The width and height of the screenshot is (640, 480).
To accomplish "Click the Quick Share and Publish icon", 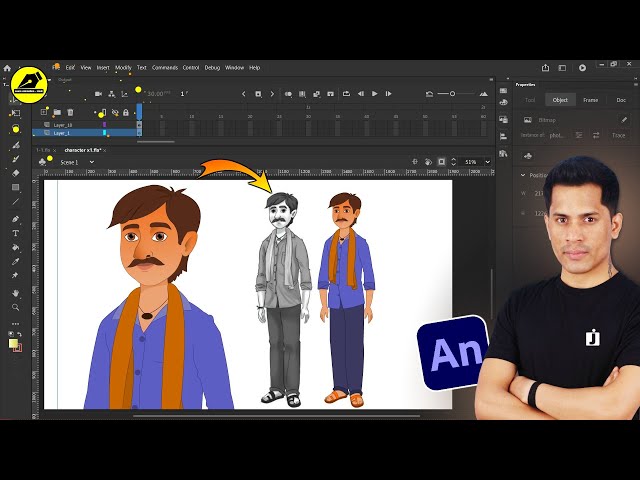I will [x=545, y=68].
